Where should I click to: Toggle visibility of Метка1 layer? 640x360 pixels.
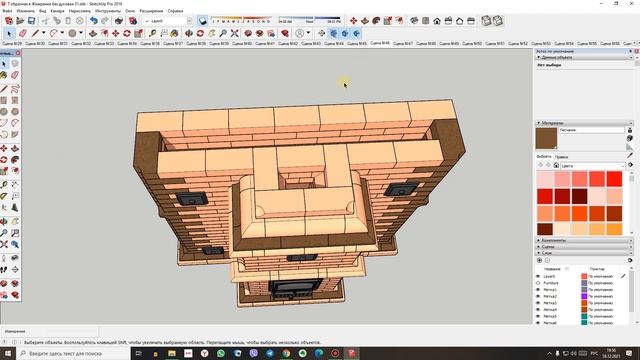pyautogui.click(x=538, y=290)
